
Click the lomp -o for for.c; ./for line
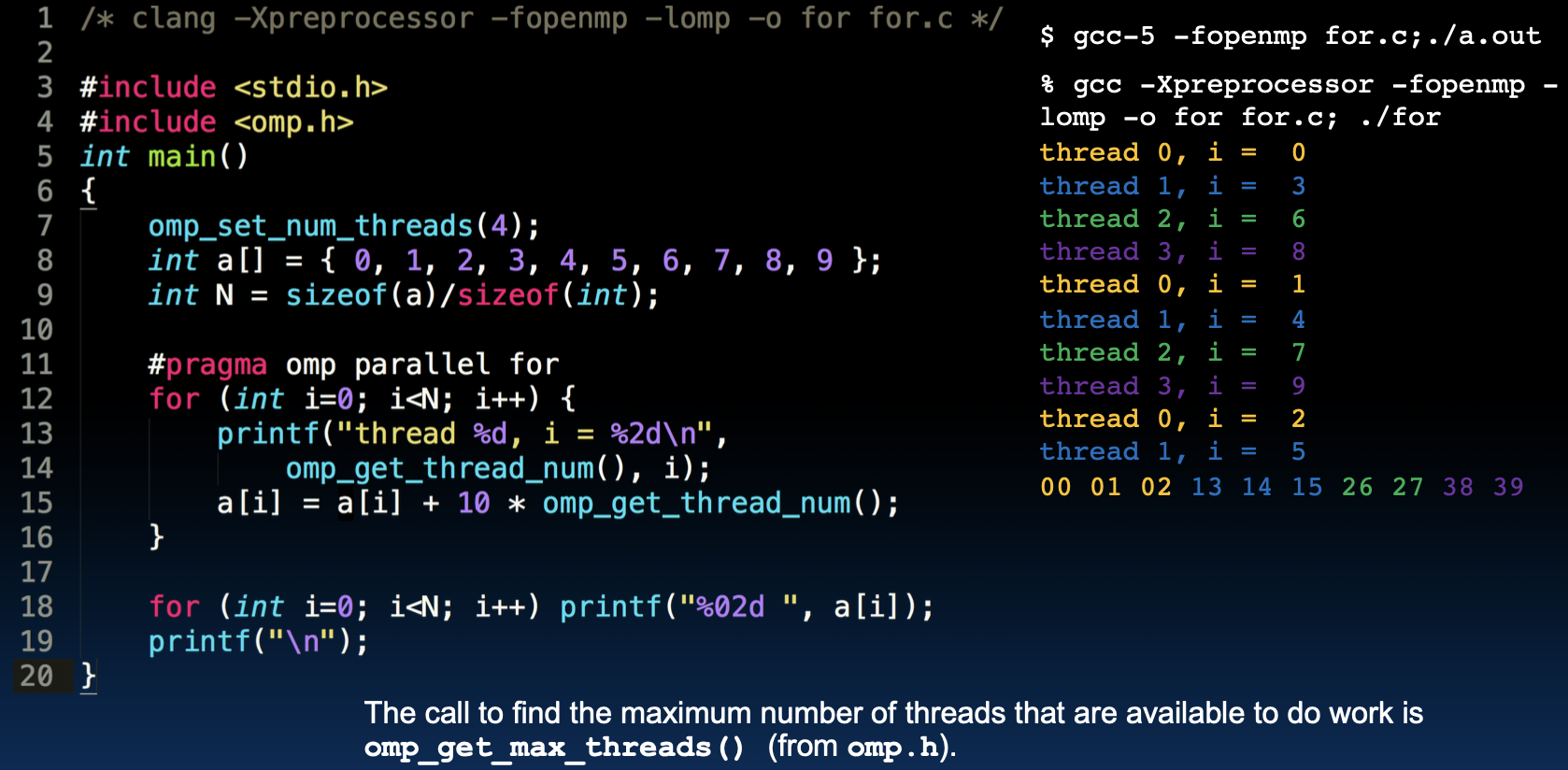(x=1240, y=118)
